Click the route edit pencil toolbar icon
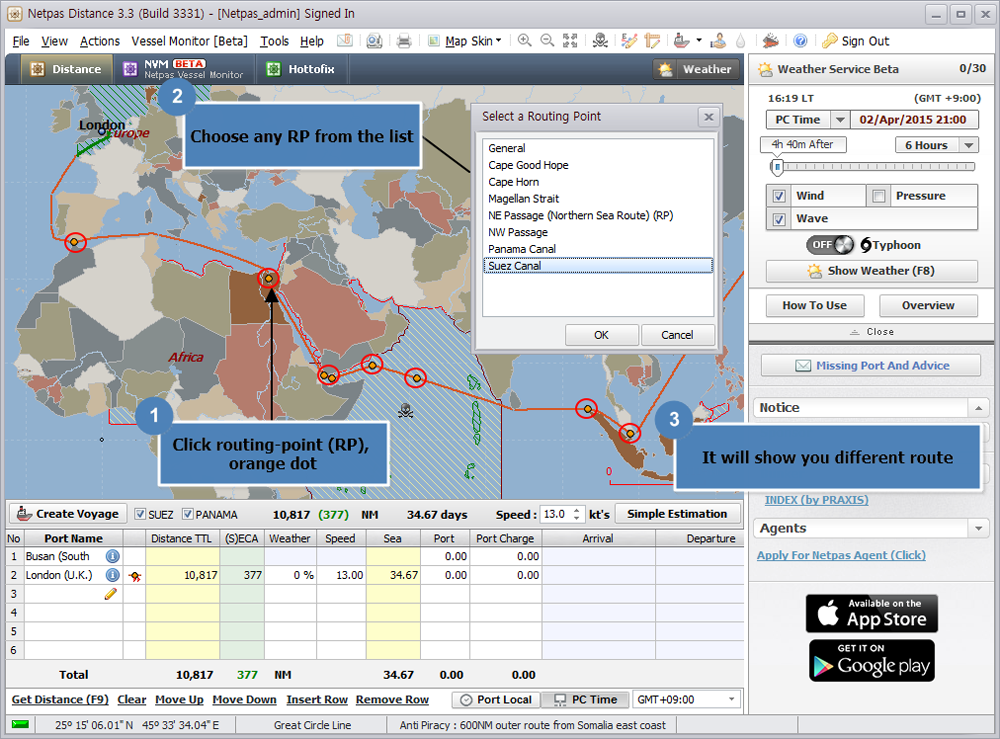 click(x=629, y=41)
